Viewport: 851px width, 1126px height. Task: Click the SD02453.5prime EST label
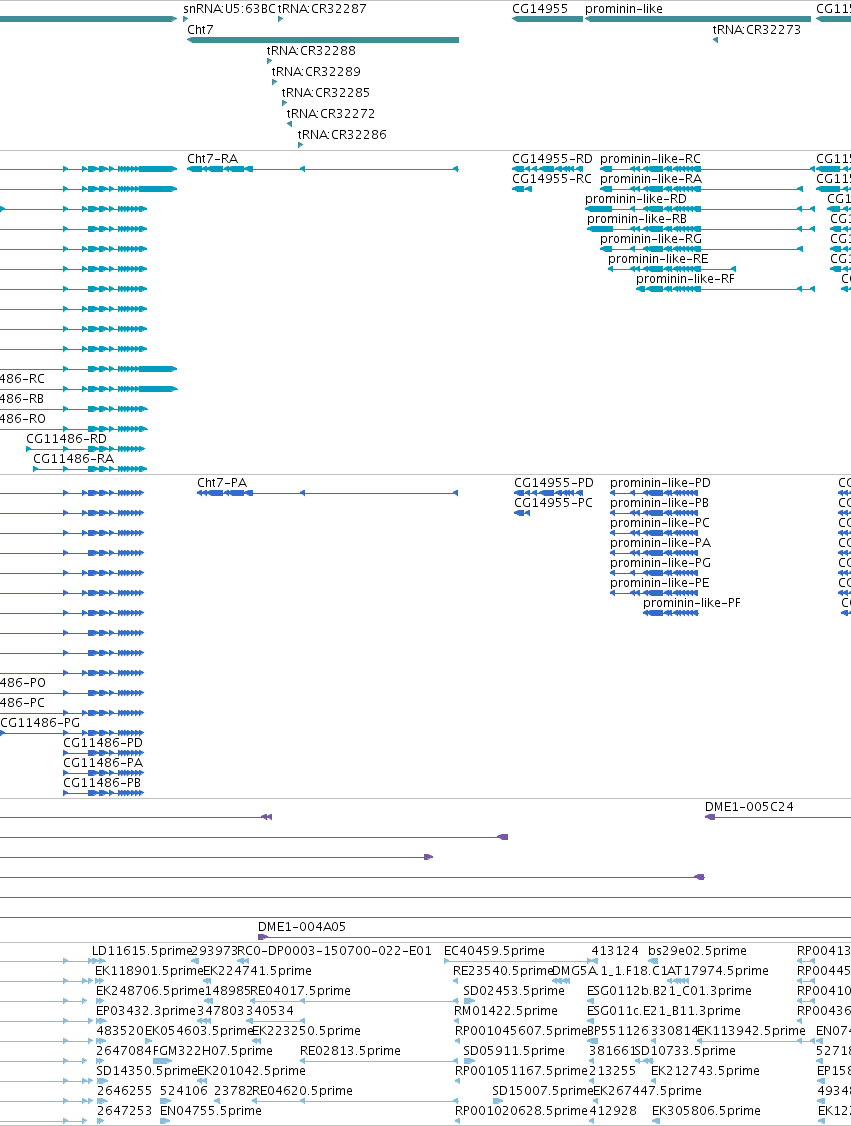(514, 990)
